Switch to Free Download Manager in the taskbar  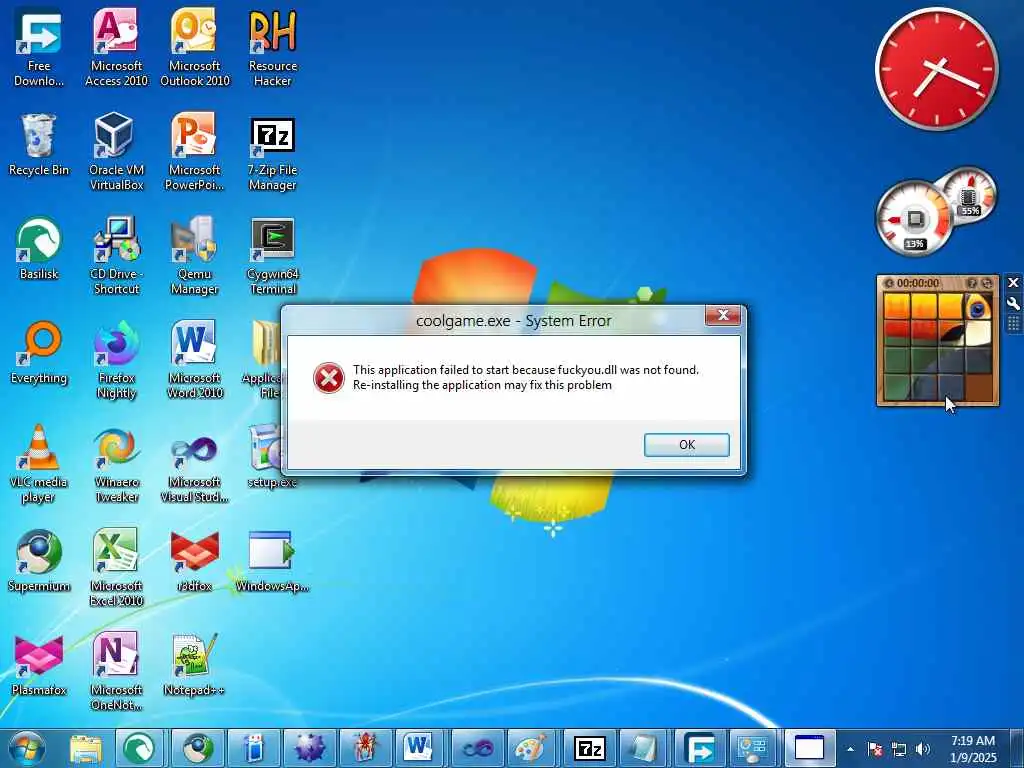point(699,748)
